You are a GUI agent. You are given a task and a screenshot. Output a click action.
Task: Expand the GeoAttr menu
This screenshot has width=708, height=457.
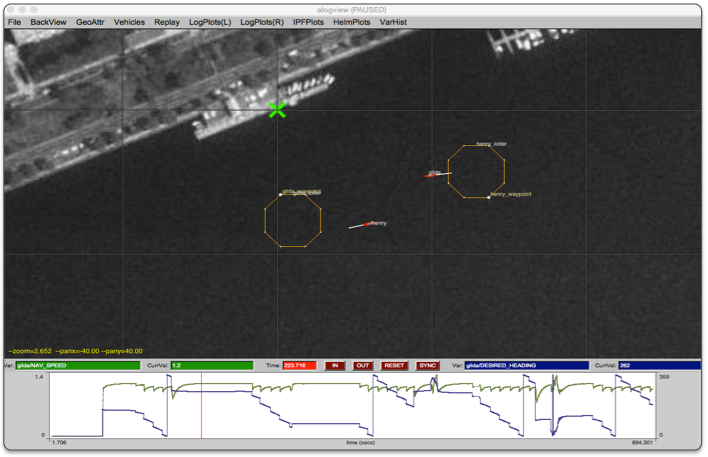coord(90,21)
